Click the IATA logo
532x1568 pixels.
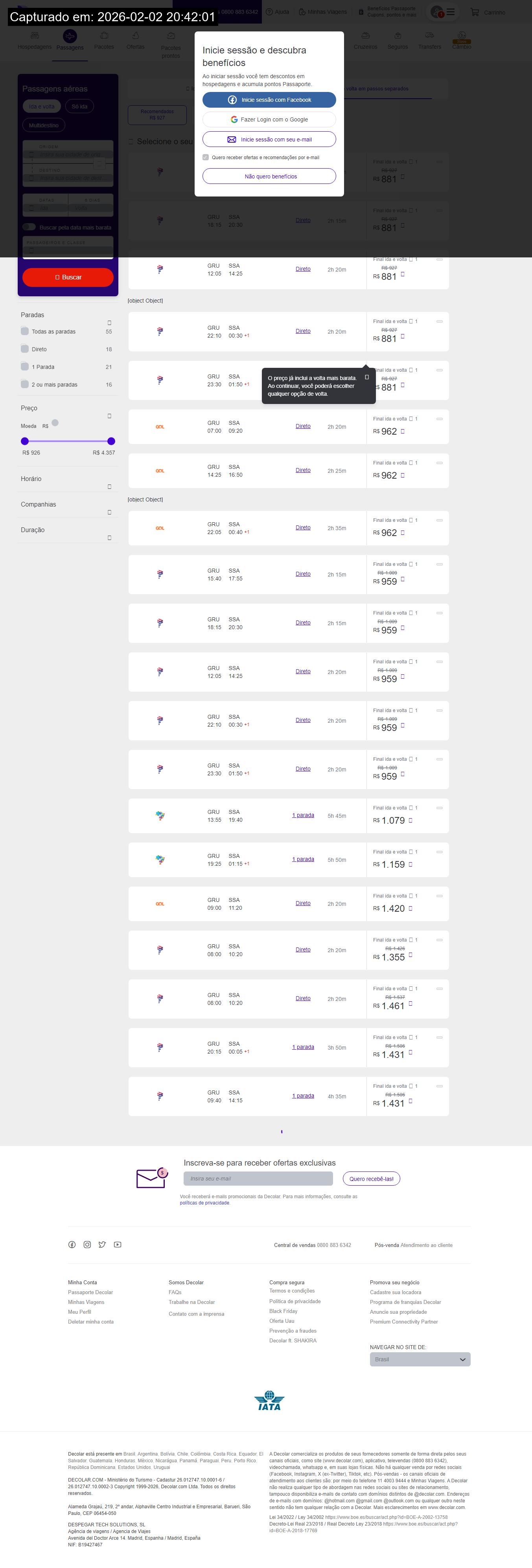tap(269, 1401)
